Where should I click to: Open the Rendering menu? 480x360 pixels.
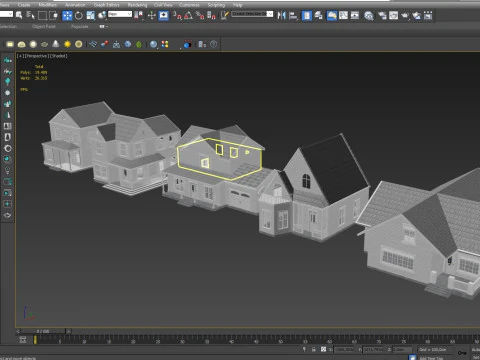[137, 5]
